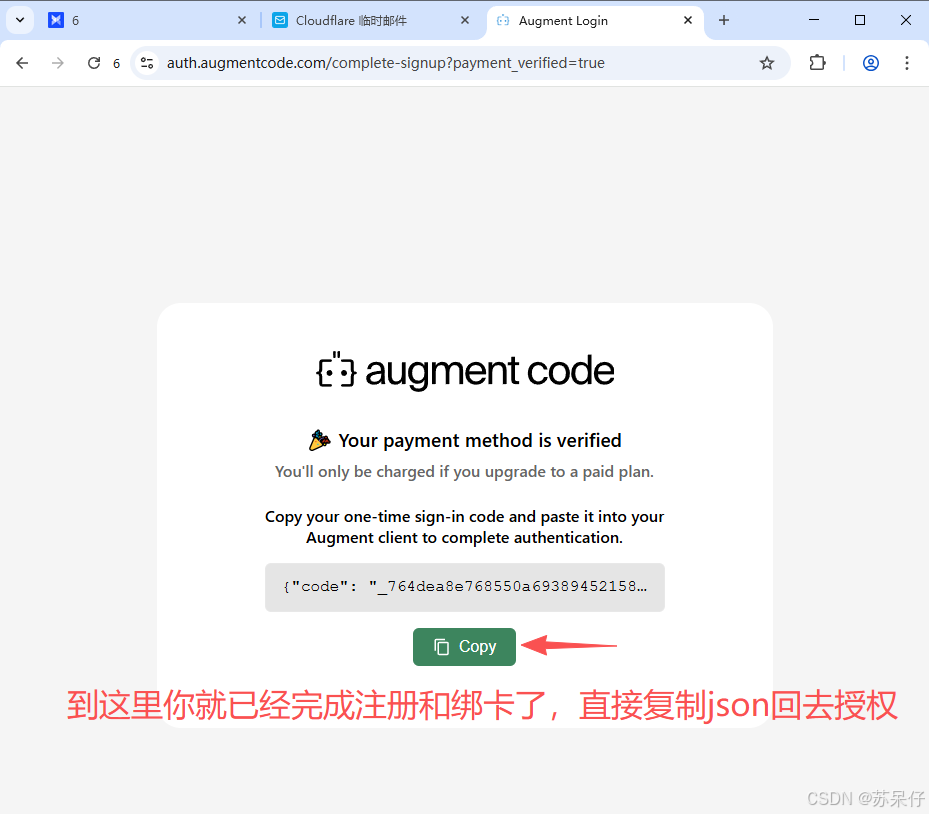
Task: View site information icon in address bar
Action: coord(147,63)
